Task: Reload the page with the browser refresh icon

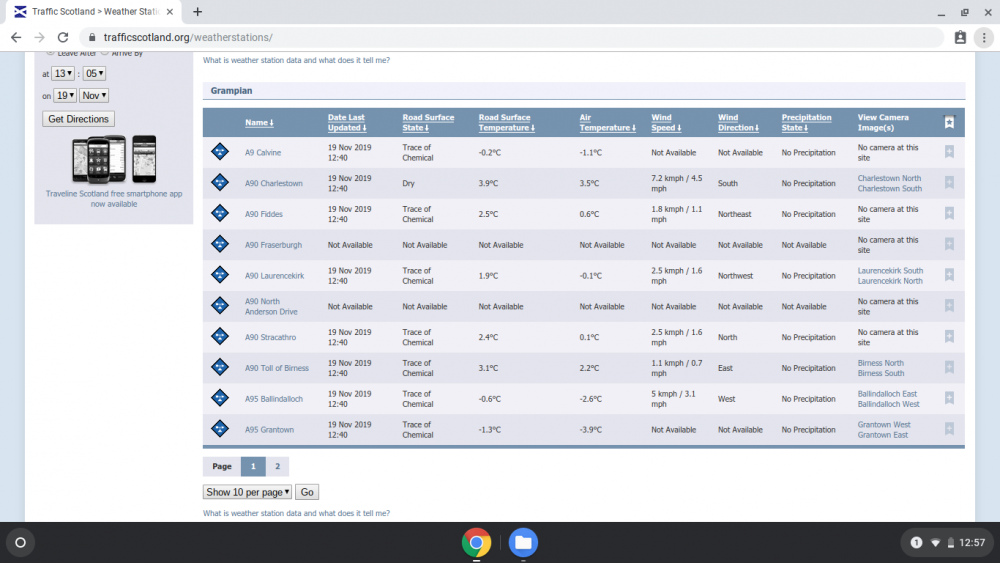Action: [62, 37]
